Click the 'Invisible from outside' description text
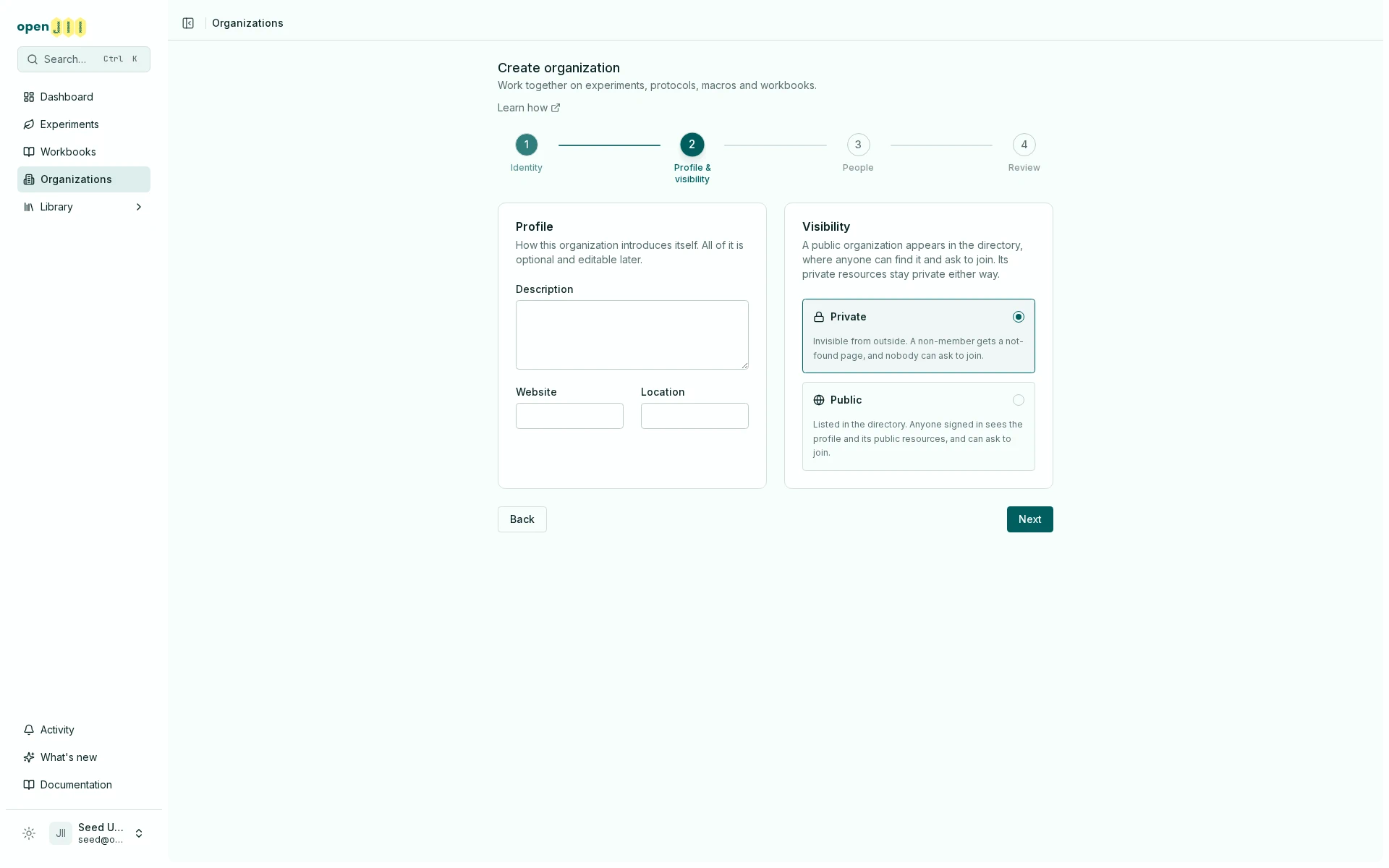The height and width of the screenshot is (868, 1389). coord(918,349)
